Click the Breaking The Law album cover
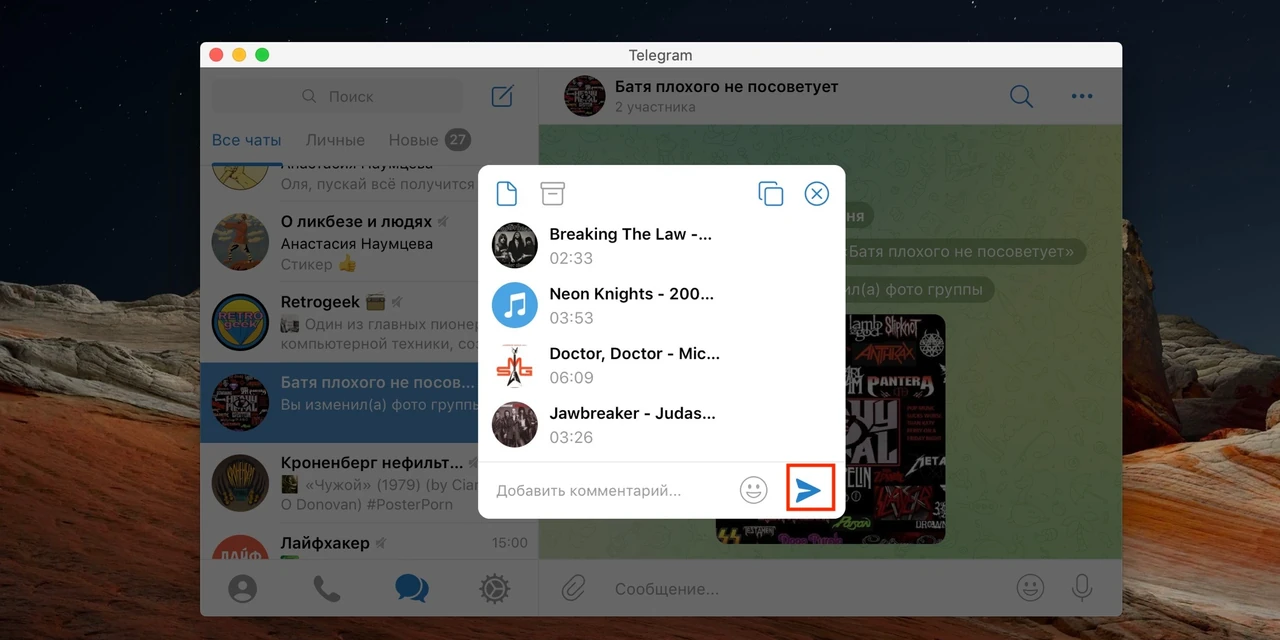1280x640 pixels. [x=515, y=245]
